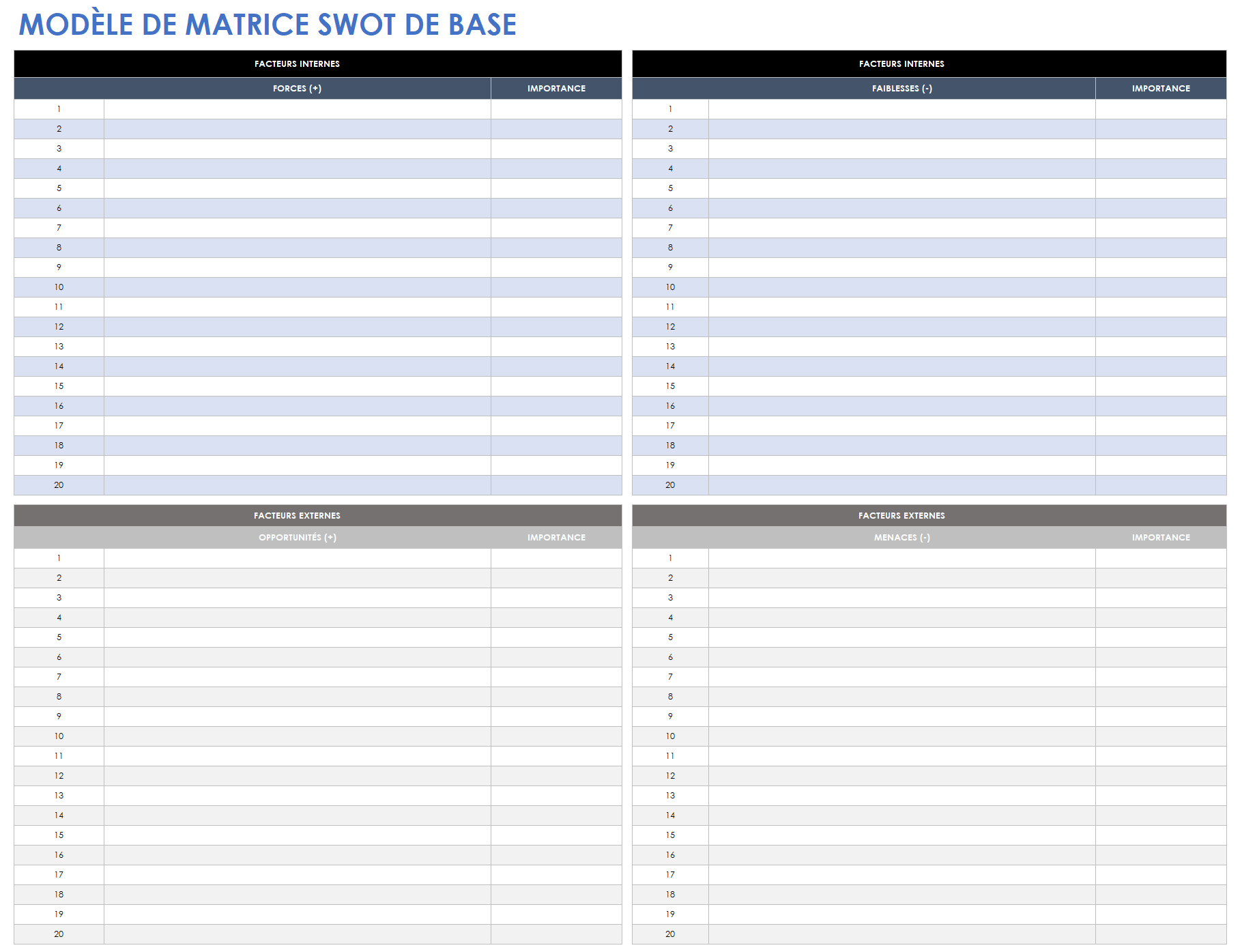This screenshot has width=1242, height=952.
Task: Click the row 1 entry cell under MENACES
Action: pos(902,558)
